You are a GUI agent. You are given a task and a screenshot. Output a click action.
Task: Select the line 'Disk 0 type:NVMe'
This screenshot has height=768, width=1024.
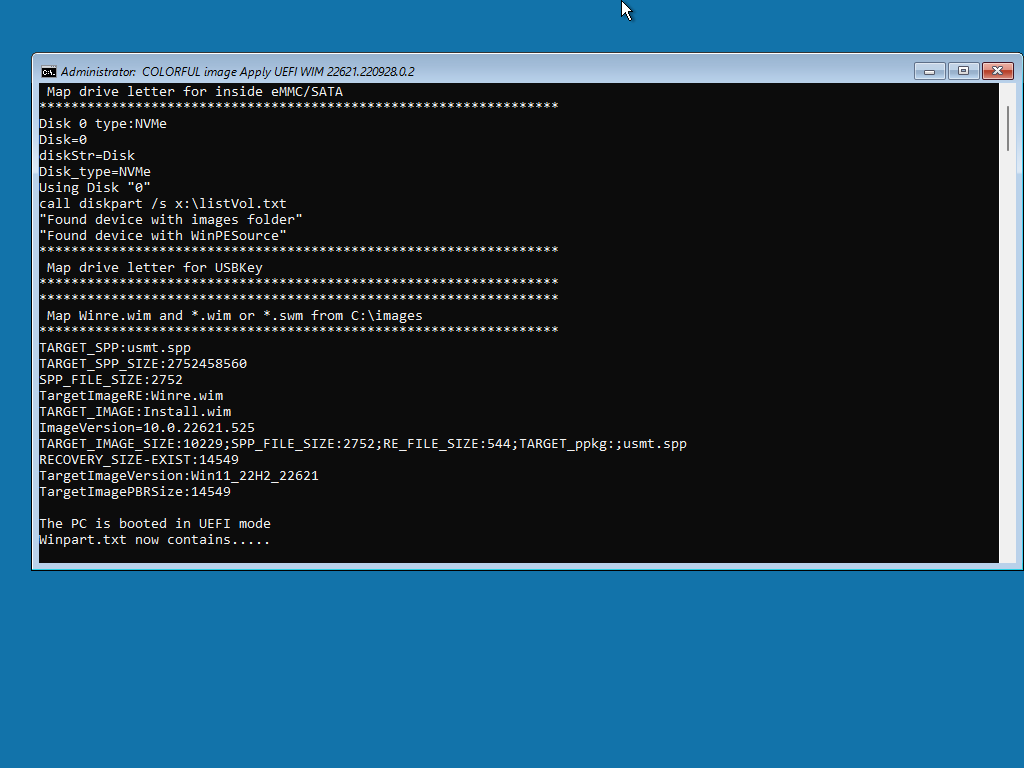coord(103,123)
